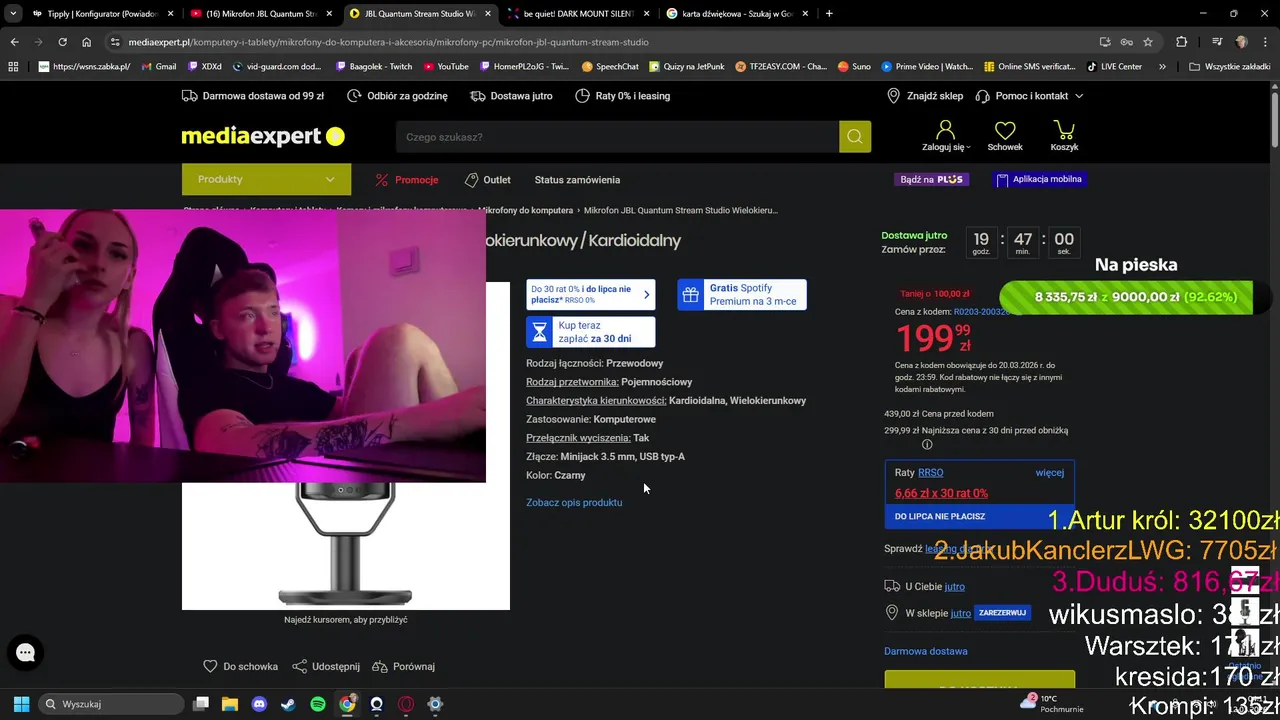Add product via Do schowka heart
This screenshot has height=720, width=1280.
pos(241,667)
